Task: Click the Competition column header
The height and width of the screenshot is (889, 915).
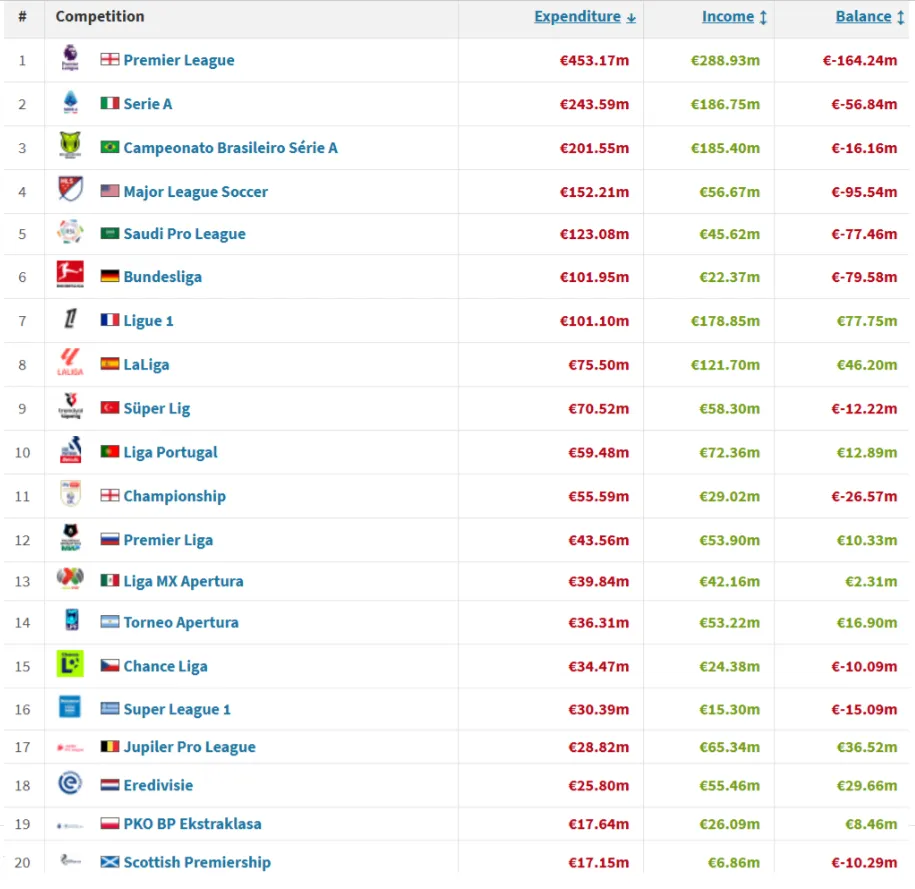Action: (x=100, y=17)
